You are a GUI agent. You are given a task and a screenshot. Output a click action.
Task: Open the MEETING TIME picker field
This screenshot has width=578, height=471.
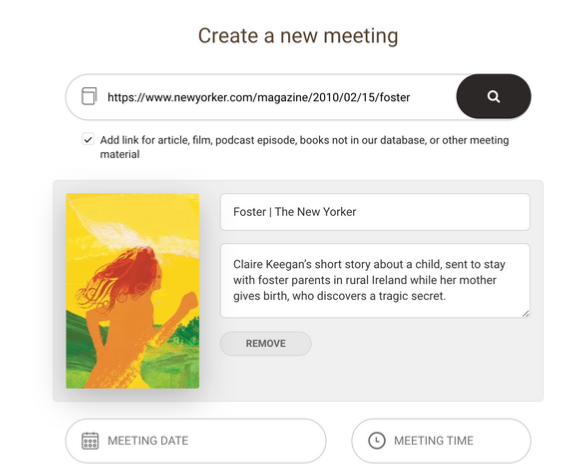[441, 441]
